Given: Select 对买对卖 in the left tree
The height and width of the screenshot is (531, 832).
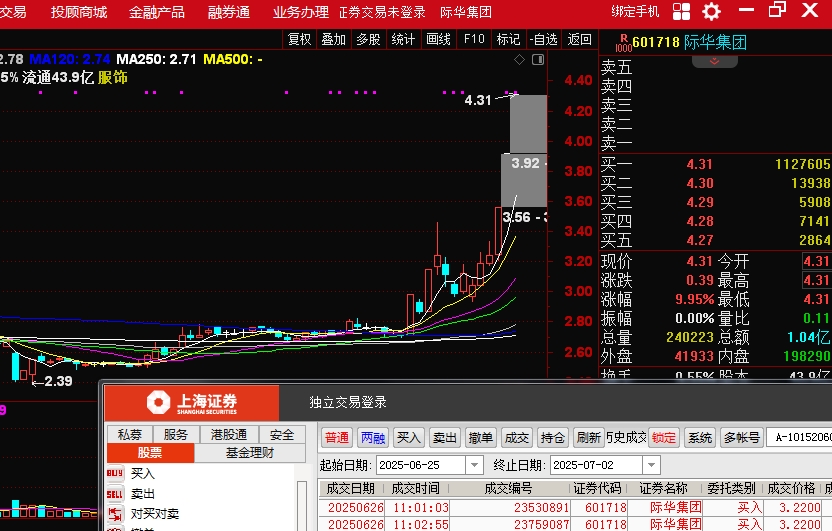Looking at the screenshot, I should (x=155, y=513).
